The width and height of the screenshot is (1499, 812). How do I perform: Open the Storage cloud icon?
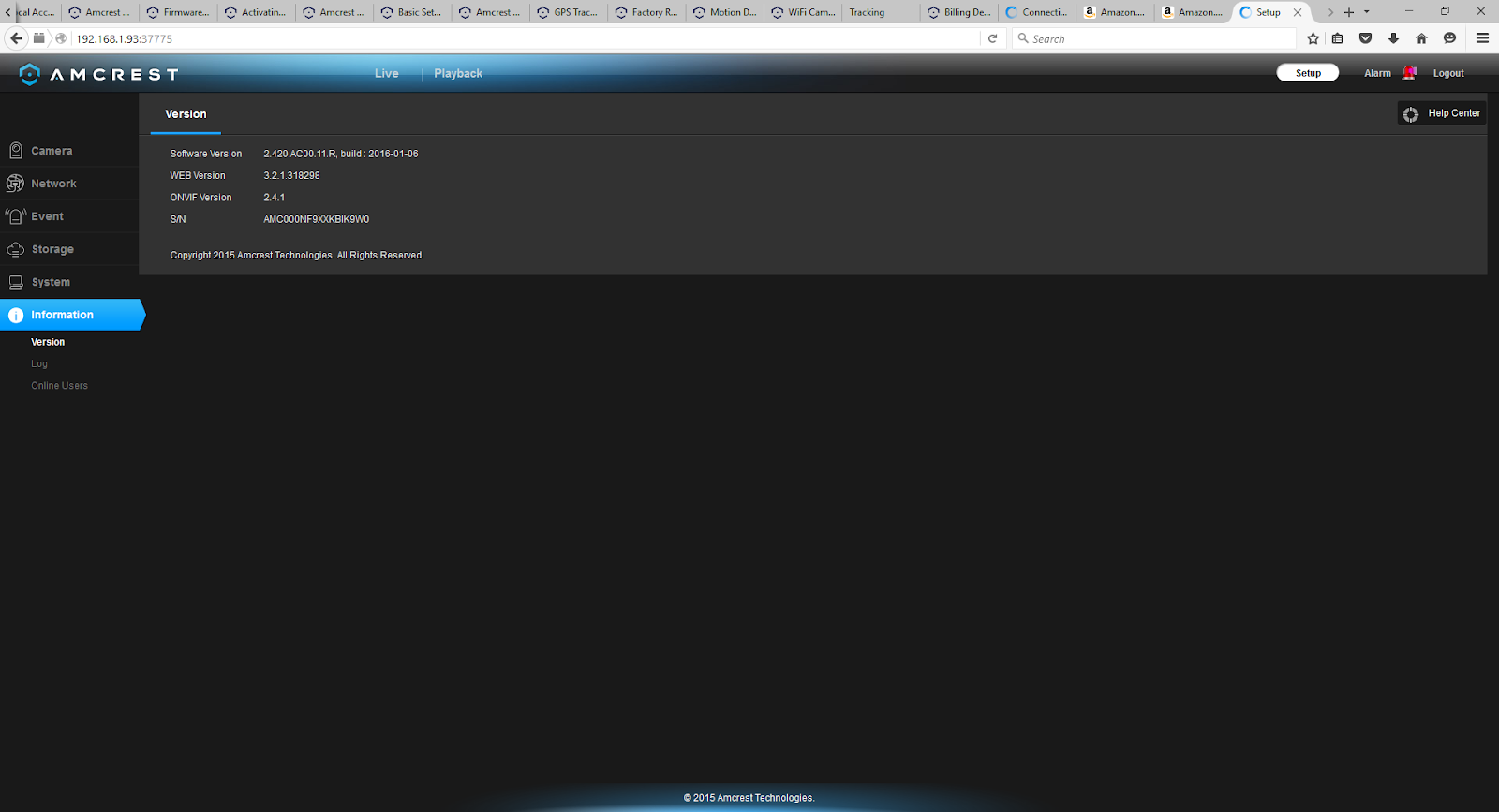point(16,249)
